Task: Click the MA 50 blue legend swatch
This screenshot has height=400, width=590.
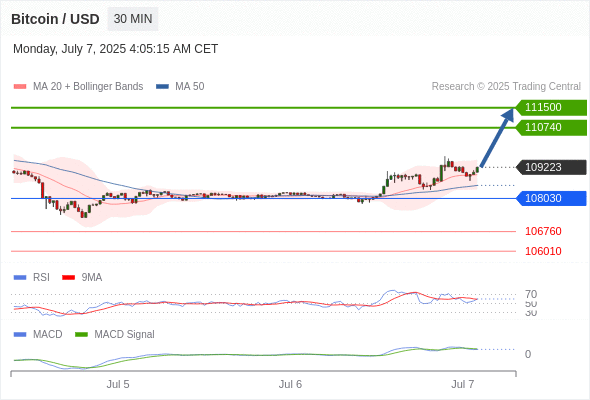Action: [162, 87]
